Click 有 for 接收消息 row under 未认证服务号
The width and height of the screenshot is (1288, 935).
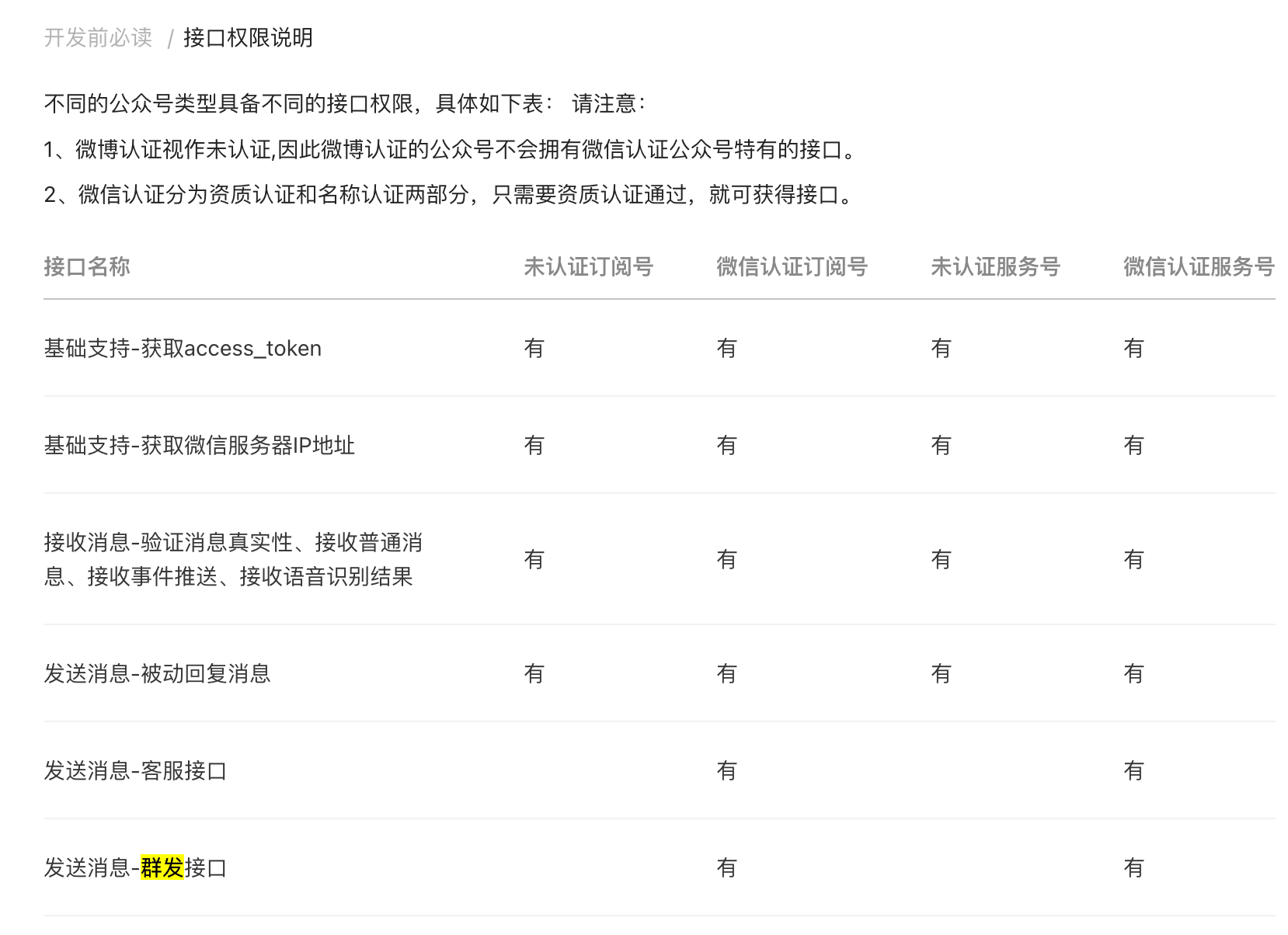click(941, 559)
